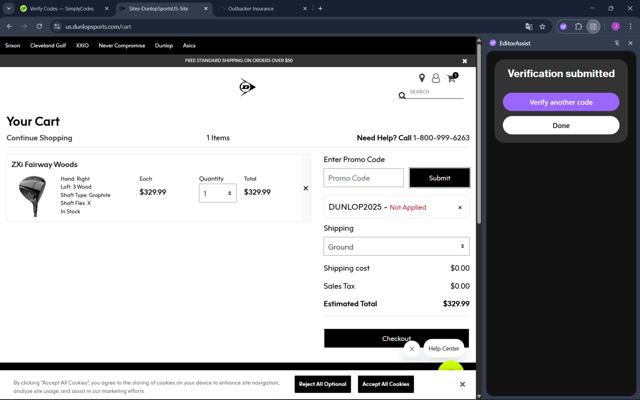This screenshot has height=400, width=640.
Task: Click the browser forward arrow
Action: [24, 27]
